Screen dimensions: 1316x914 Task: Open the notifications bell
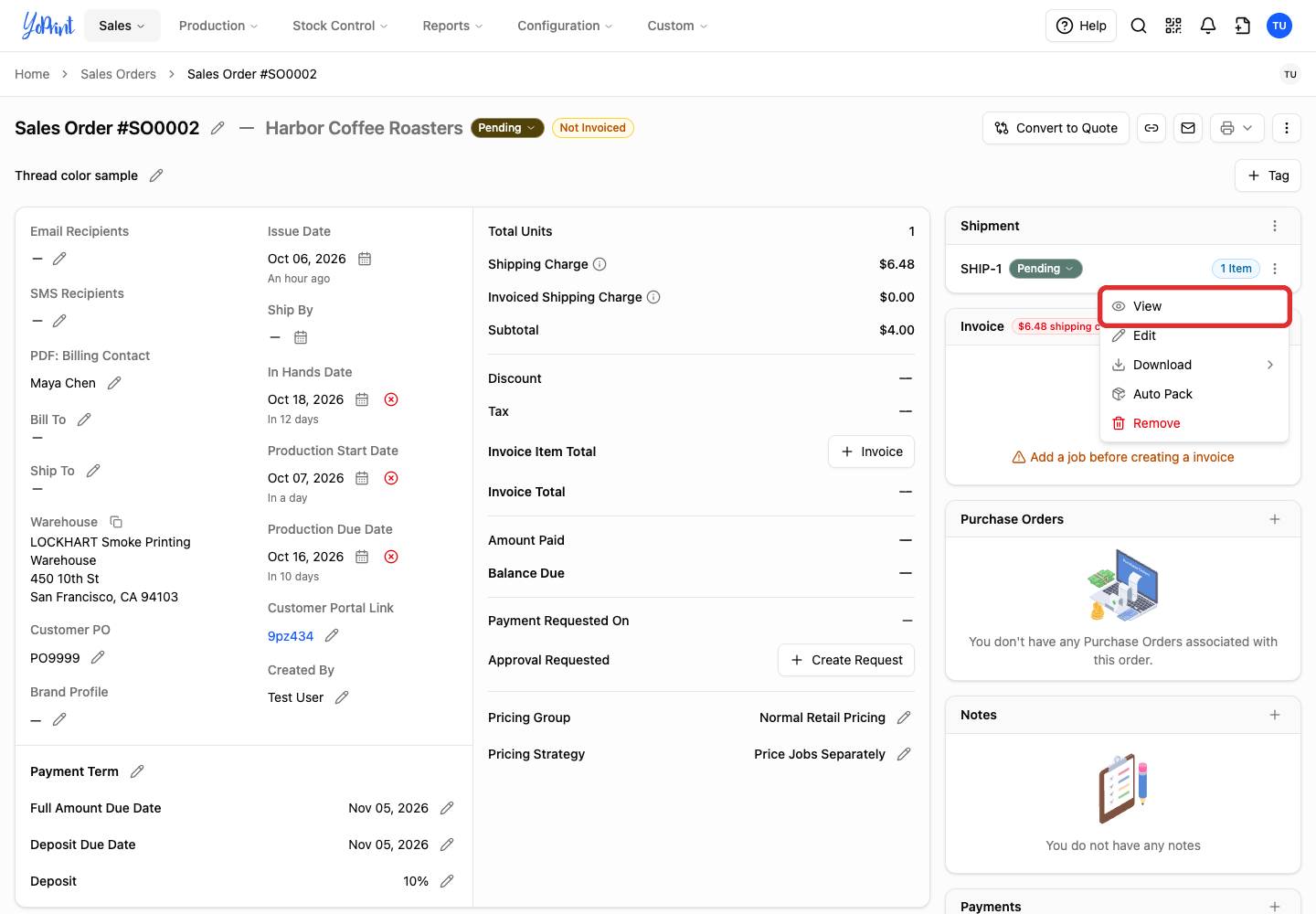coord(1208,26)
